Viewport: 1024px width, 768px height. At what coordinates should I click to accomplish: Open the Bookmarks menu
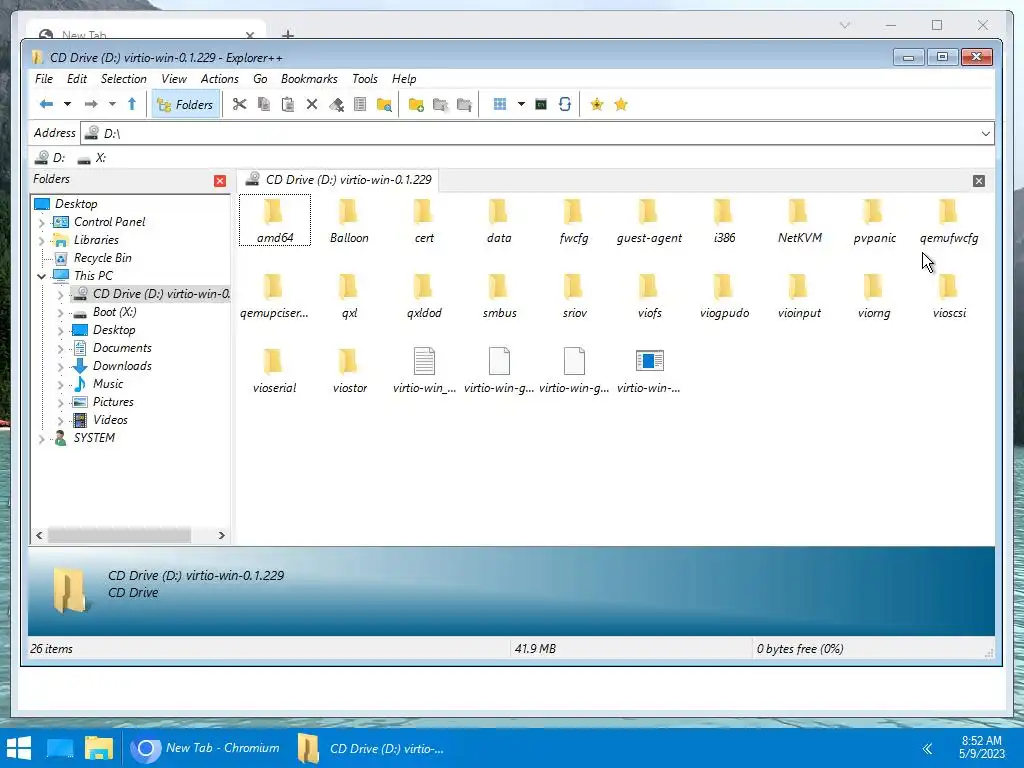tap(309, 79)
